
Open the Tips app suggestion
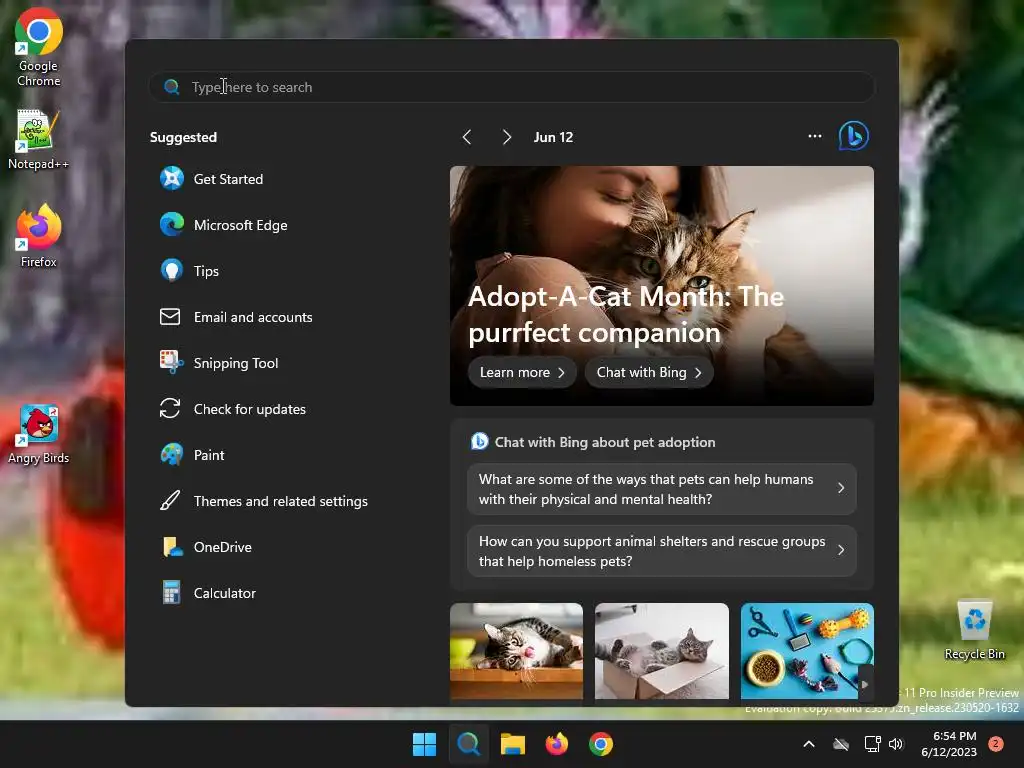pyautogui.click(x=189, y=271)
